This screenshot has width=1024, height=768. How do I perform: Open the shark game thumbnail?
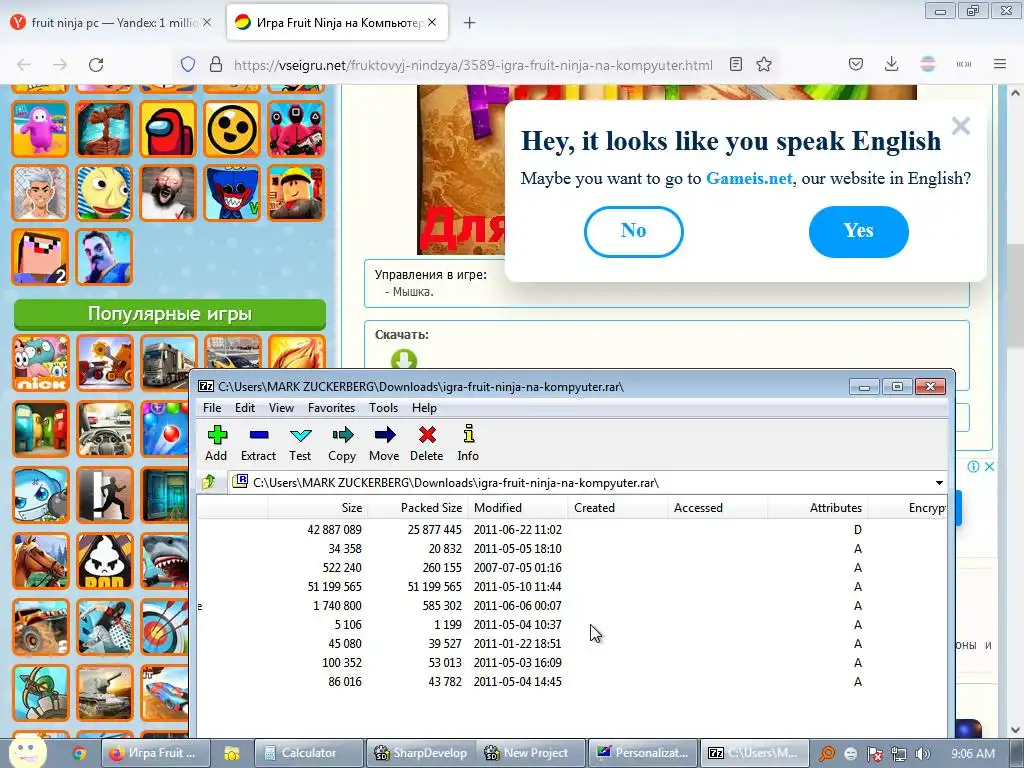[x=165, y=561]
